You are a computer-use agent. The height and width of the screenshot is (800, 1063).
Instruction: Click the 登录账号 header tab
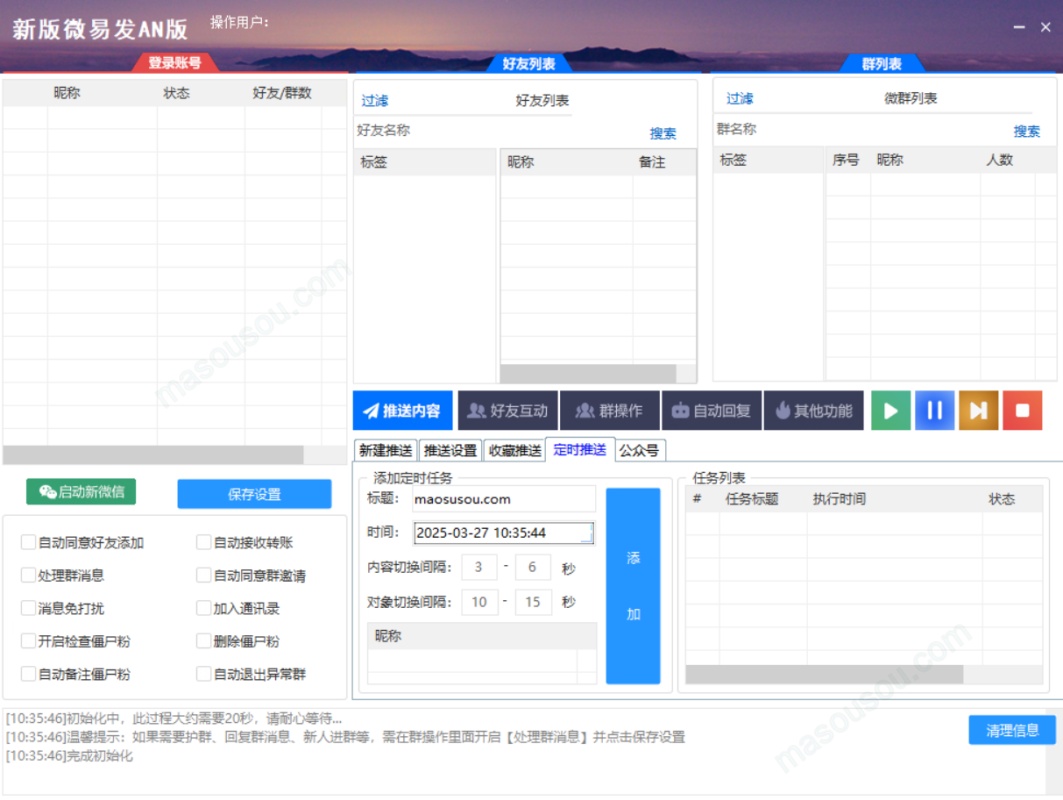point(175,63)
